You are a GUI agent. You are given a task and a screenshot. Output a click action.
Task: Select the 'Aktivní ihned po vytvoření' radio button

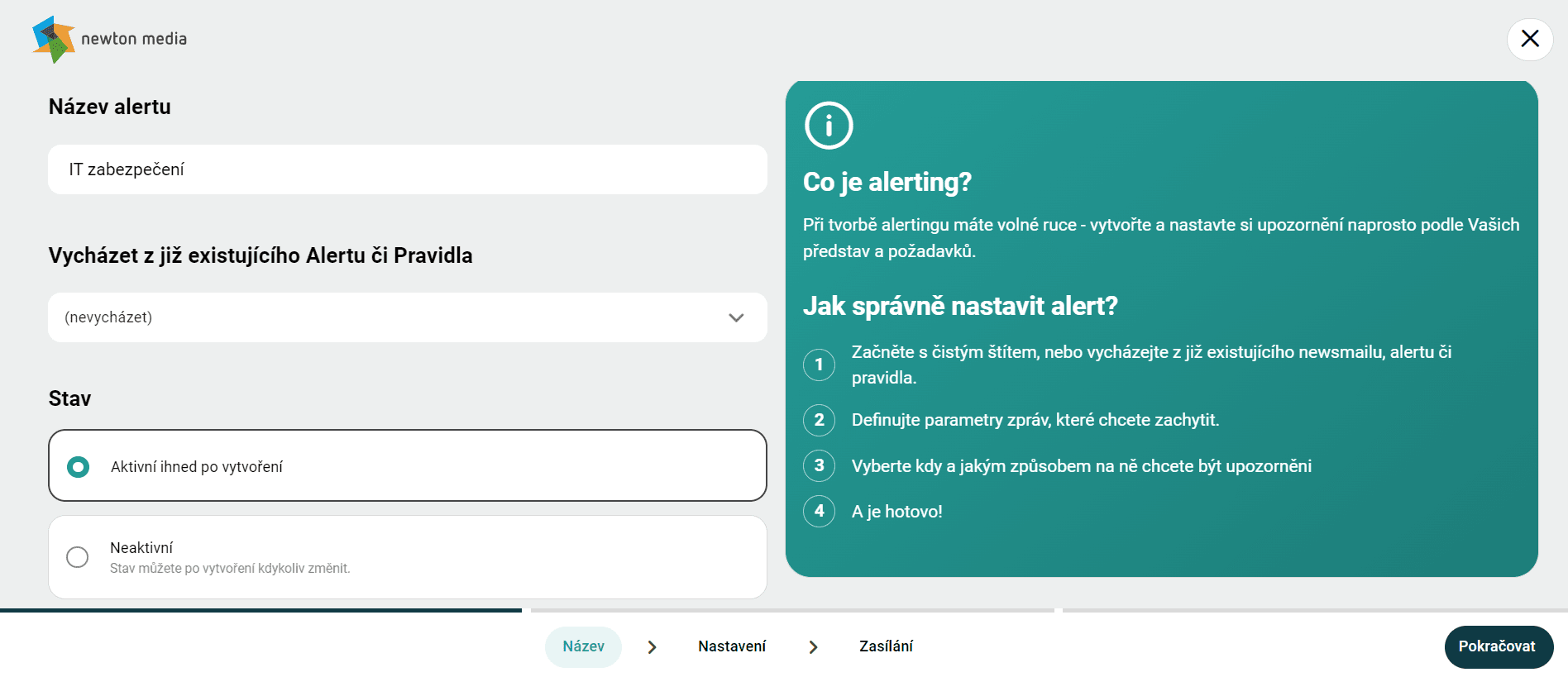click(78, 467)
